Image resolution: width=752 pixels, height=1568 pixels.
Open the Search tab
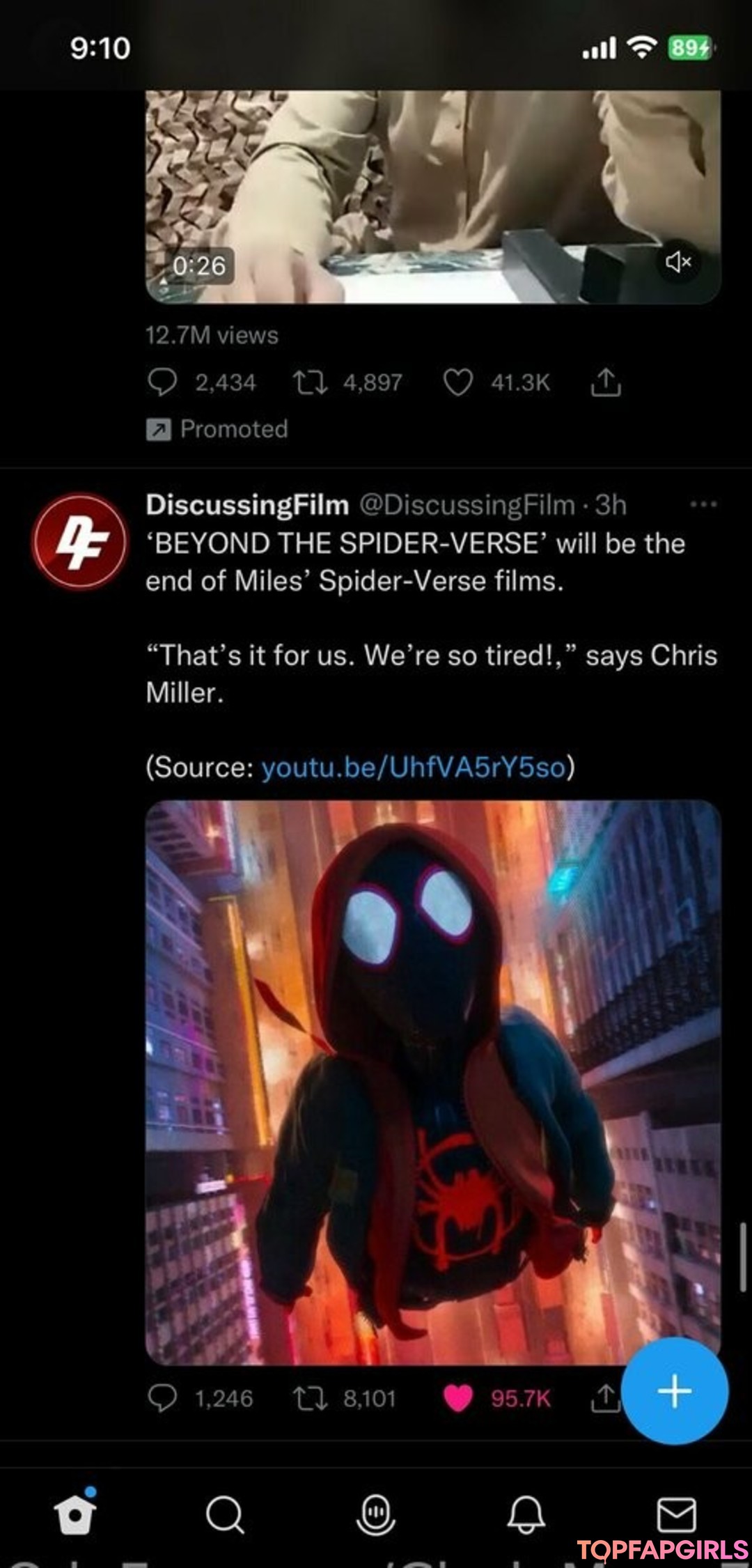(225, 1514)
